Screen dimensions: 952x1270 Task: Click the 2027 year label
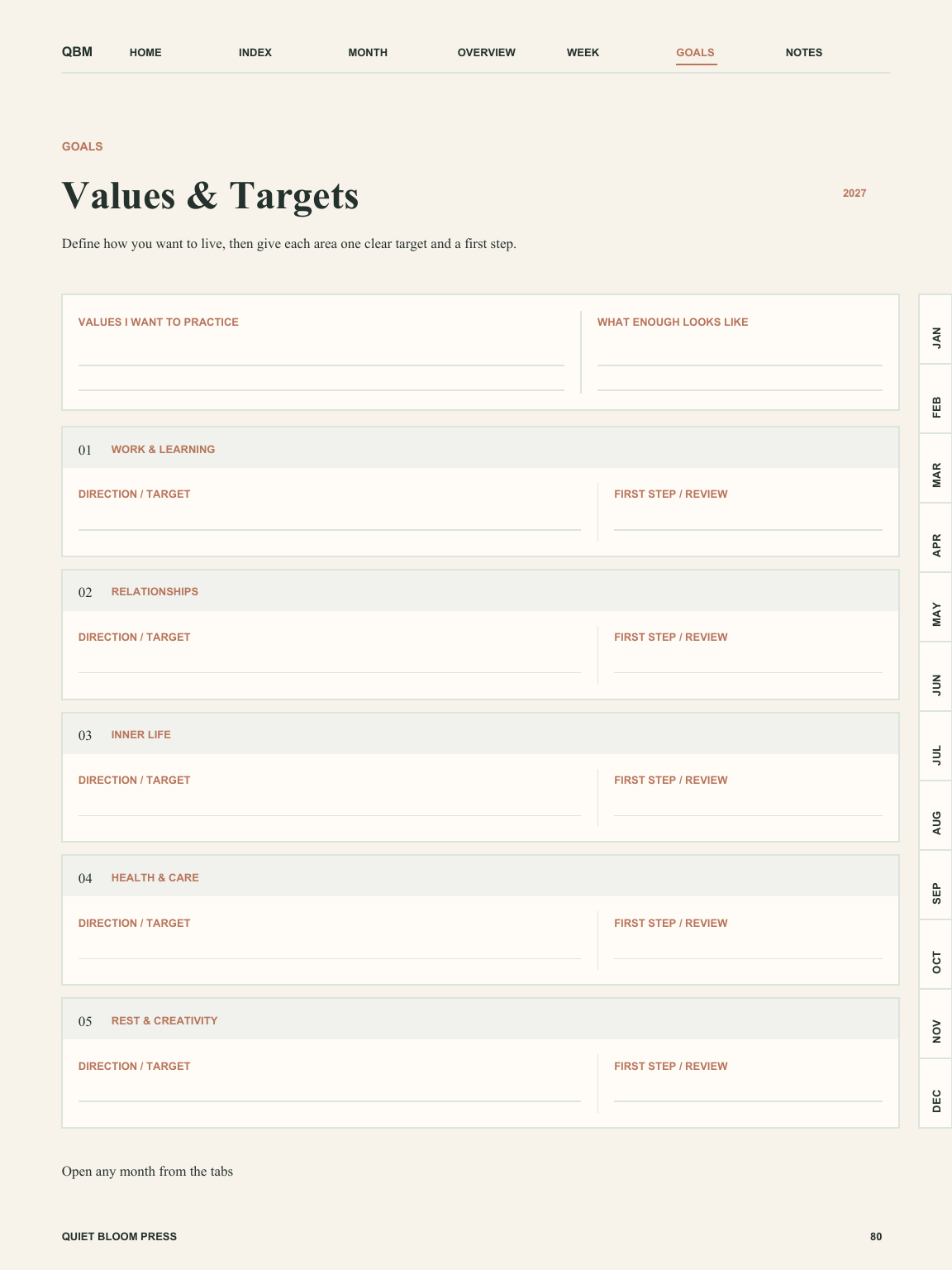coord(854,193)
